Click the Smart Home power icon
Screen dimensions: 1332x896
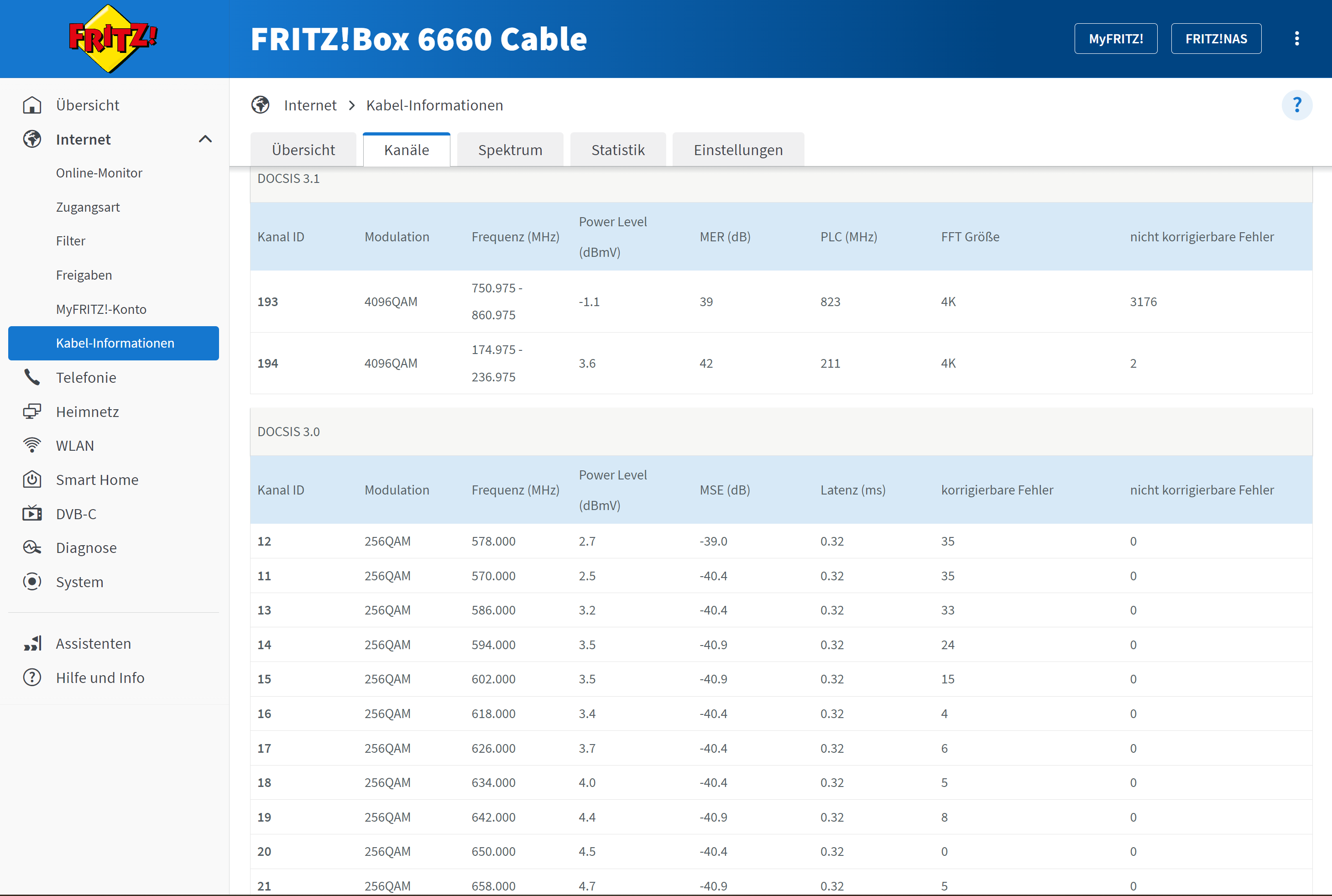click(x=32, y=479)
